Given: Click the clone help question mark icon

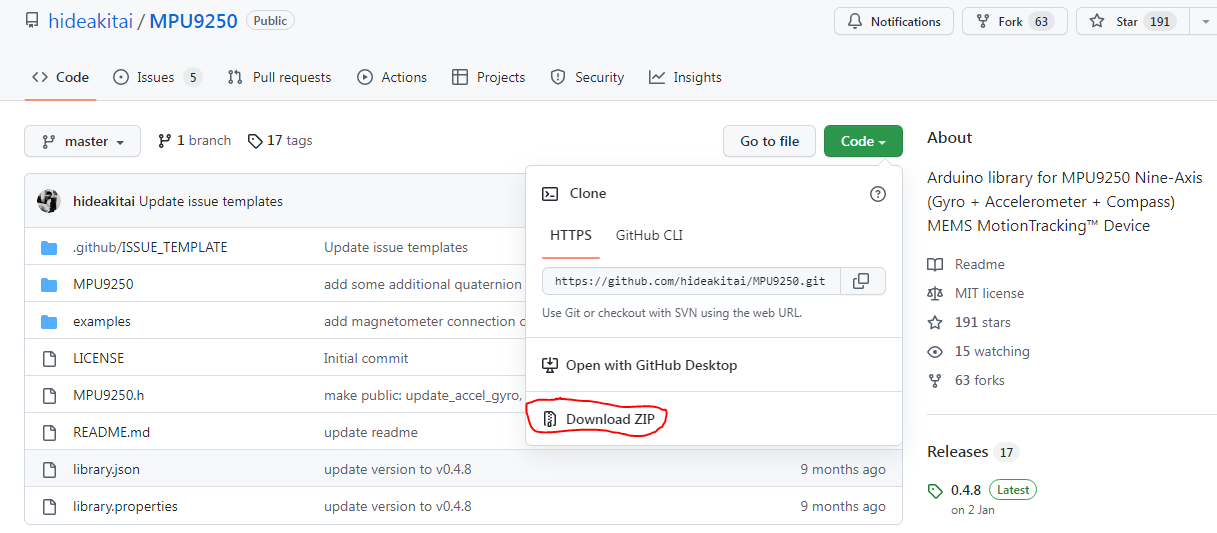Looking at the screenshot, I should 878,194.
